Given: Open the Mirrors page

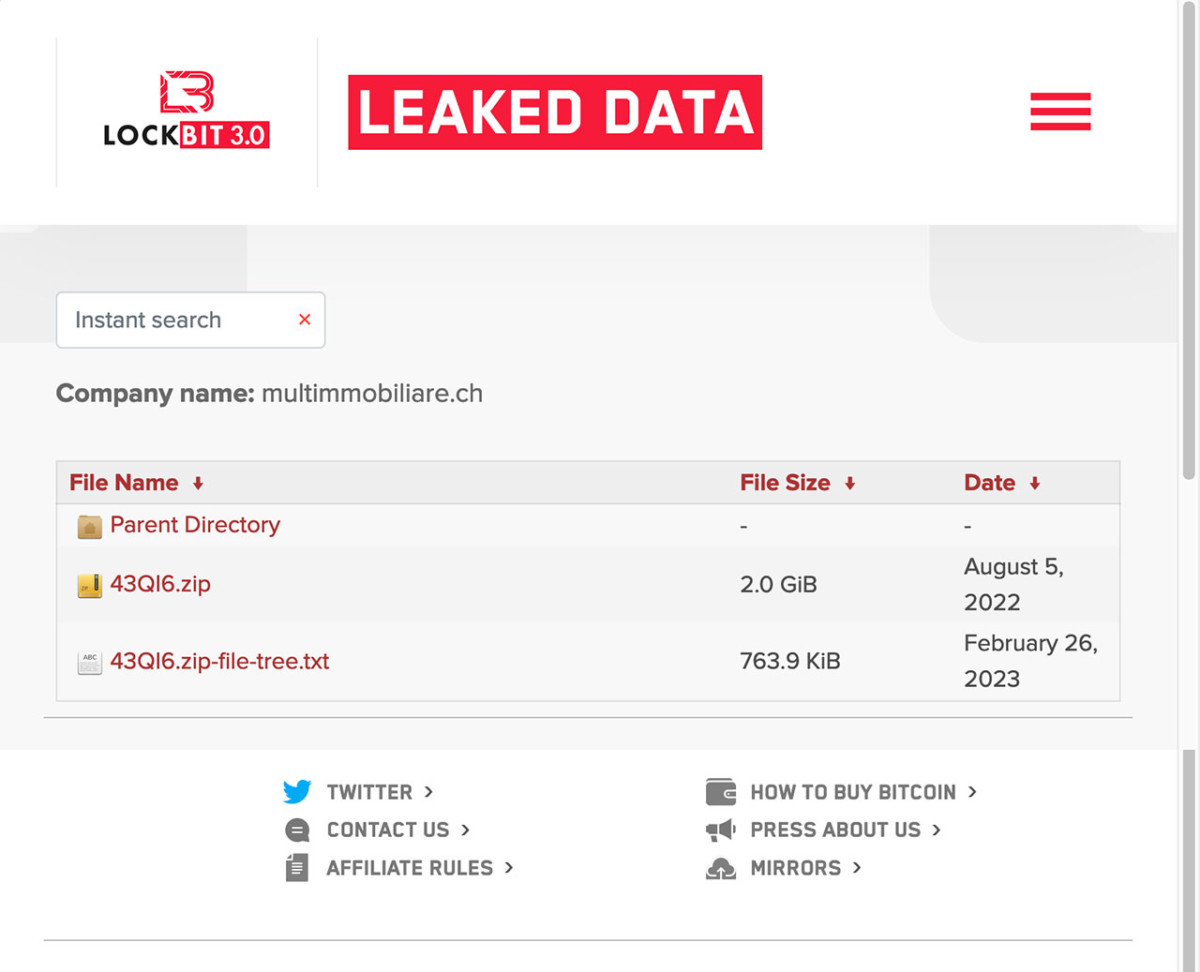Looking at the screenshot, I should click(793, 868).
